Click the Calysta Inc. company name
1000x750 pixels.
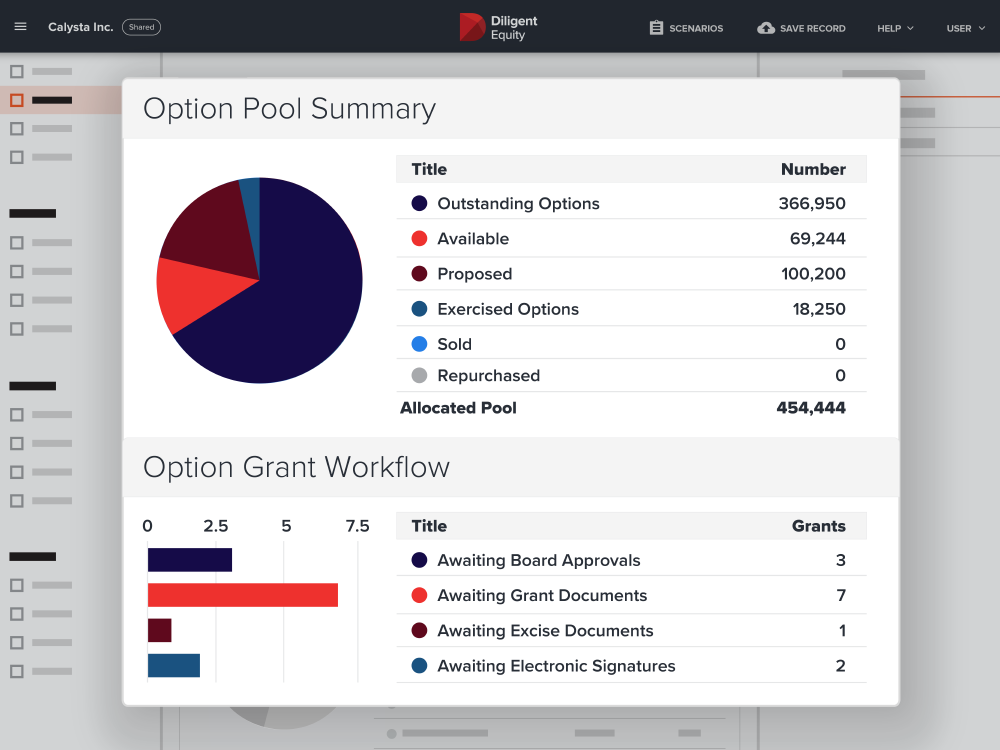click(81, 27)
